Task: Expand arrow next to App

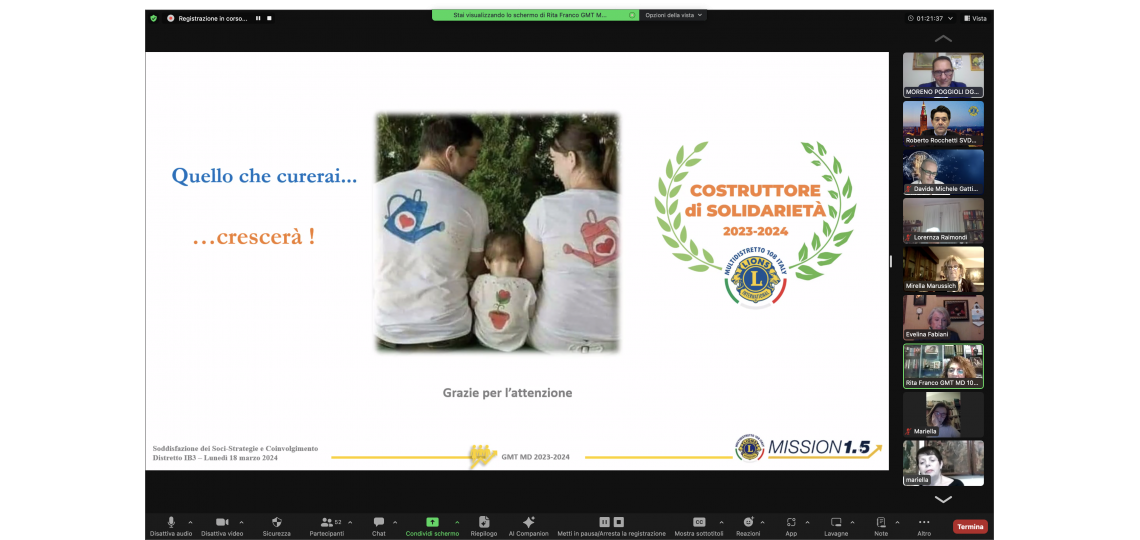Action: tap(807, 522)
